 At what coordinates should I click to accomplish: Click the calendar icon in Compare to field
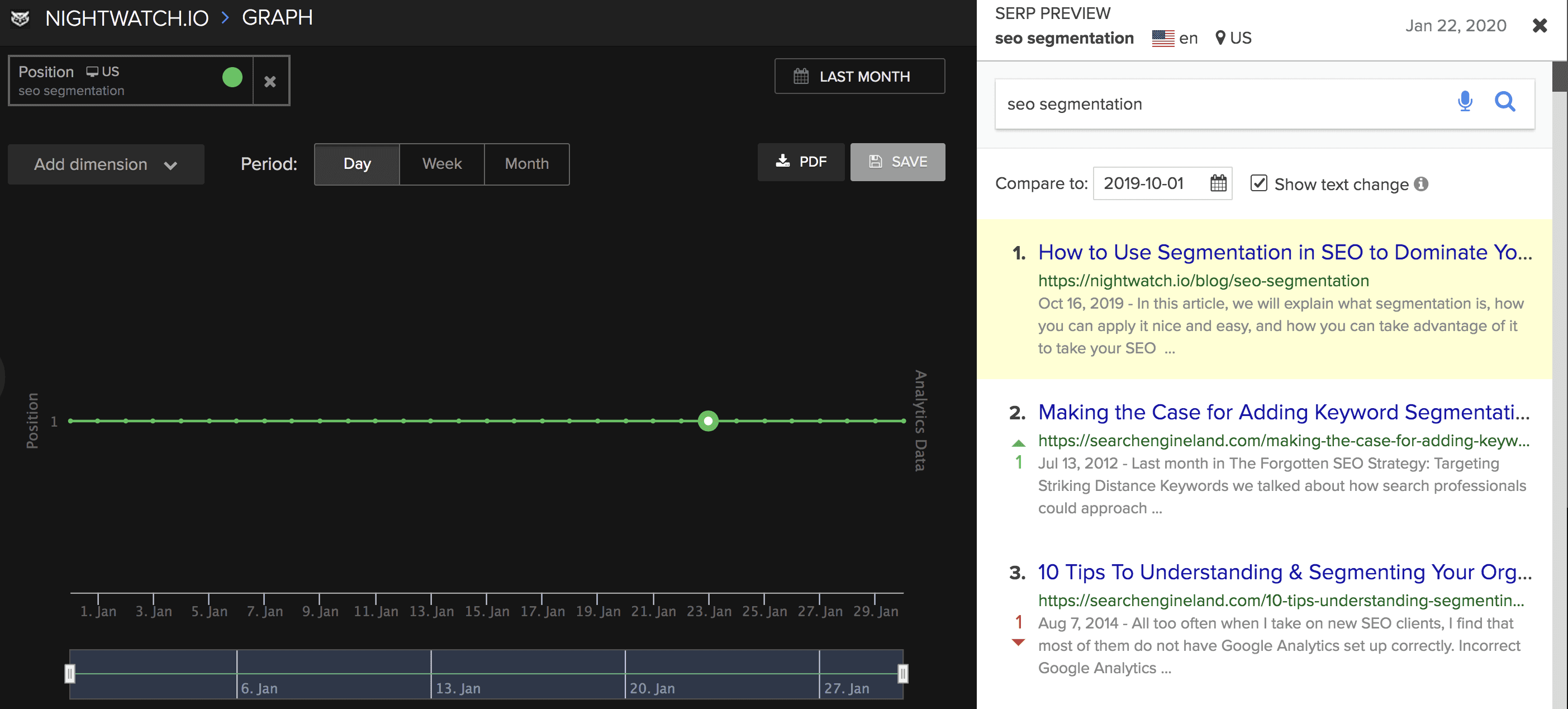(x=1218, y=183)
